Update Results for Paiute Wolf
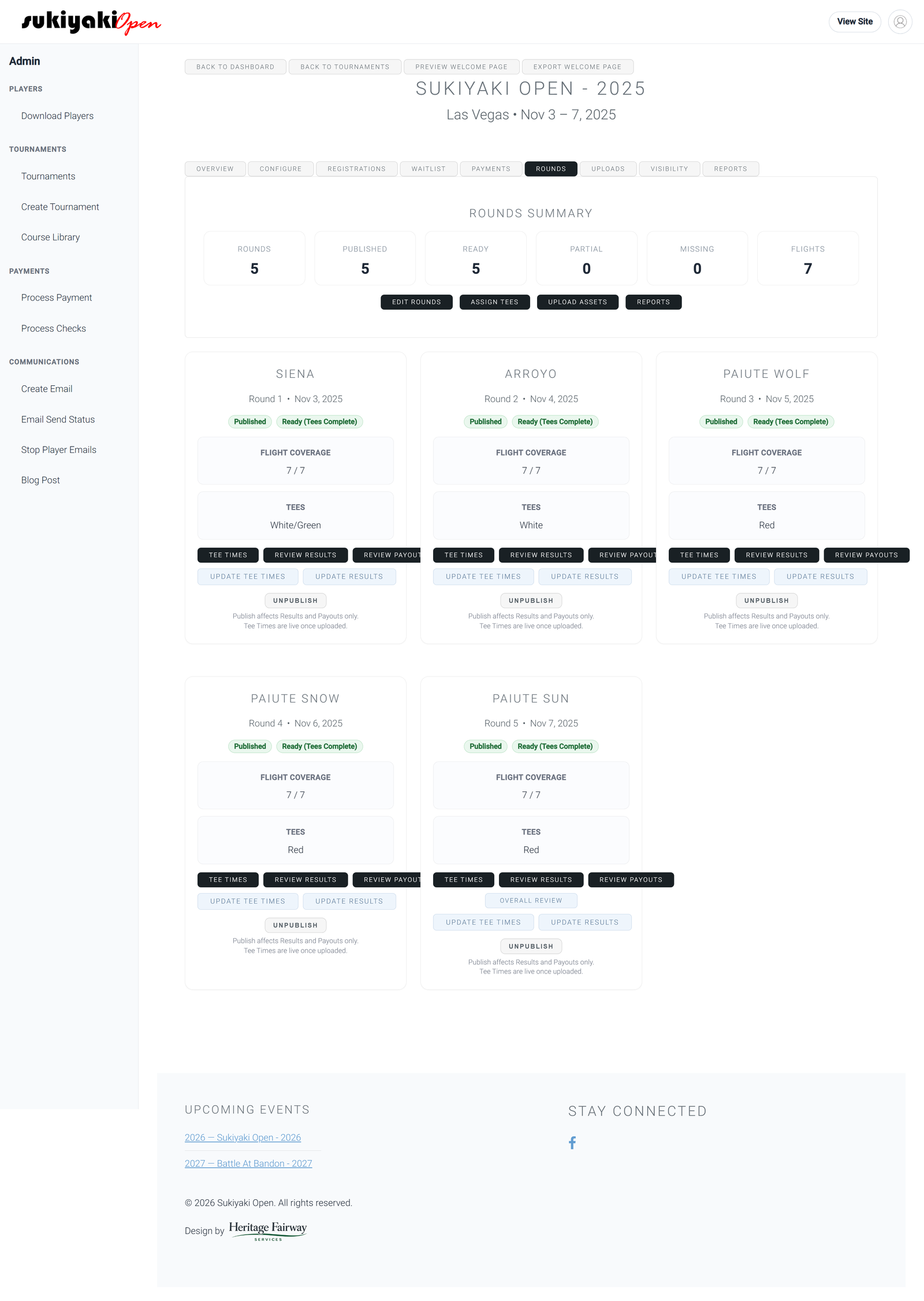This screenshot has width=924, height=1301. click(821, 577)
